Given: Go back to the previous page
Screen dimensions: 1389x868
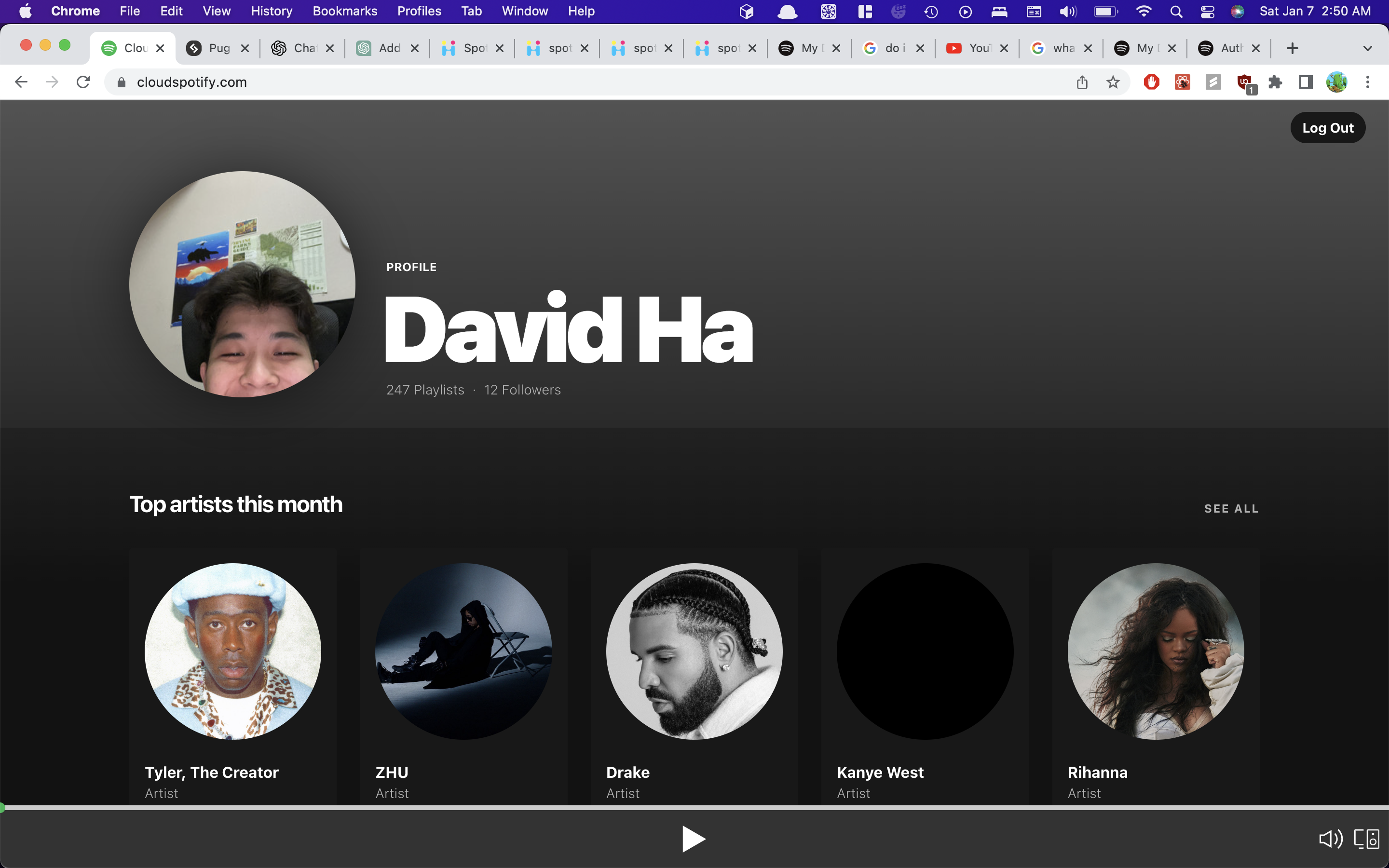Looking at the screenshot, I should (x=21, y=82).
